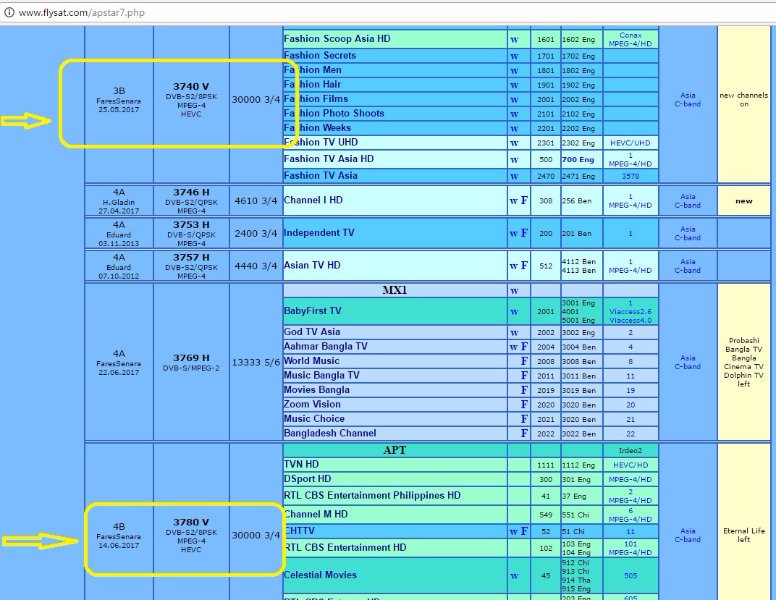Open Zoom Vision channel link

pyautogui.click(x=312, y=404)
